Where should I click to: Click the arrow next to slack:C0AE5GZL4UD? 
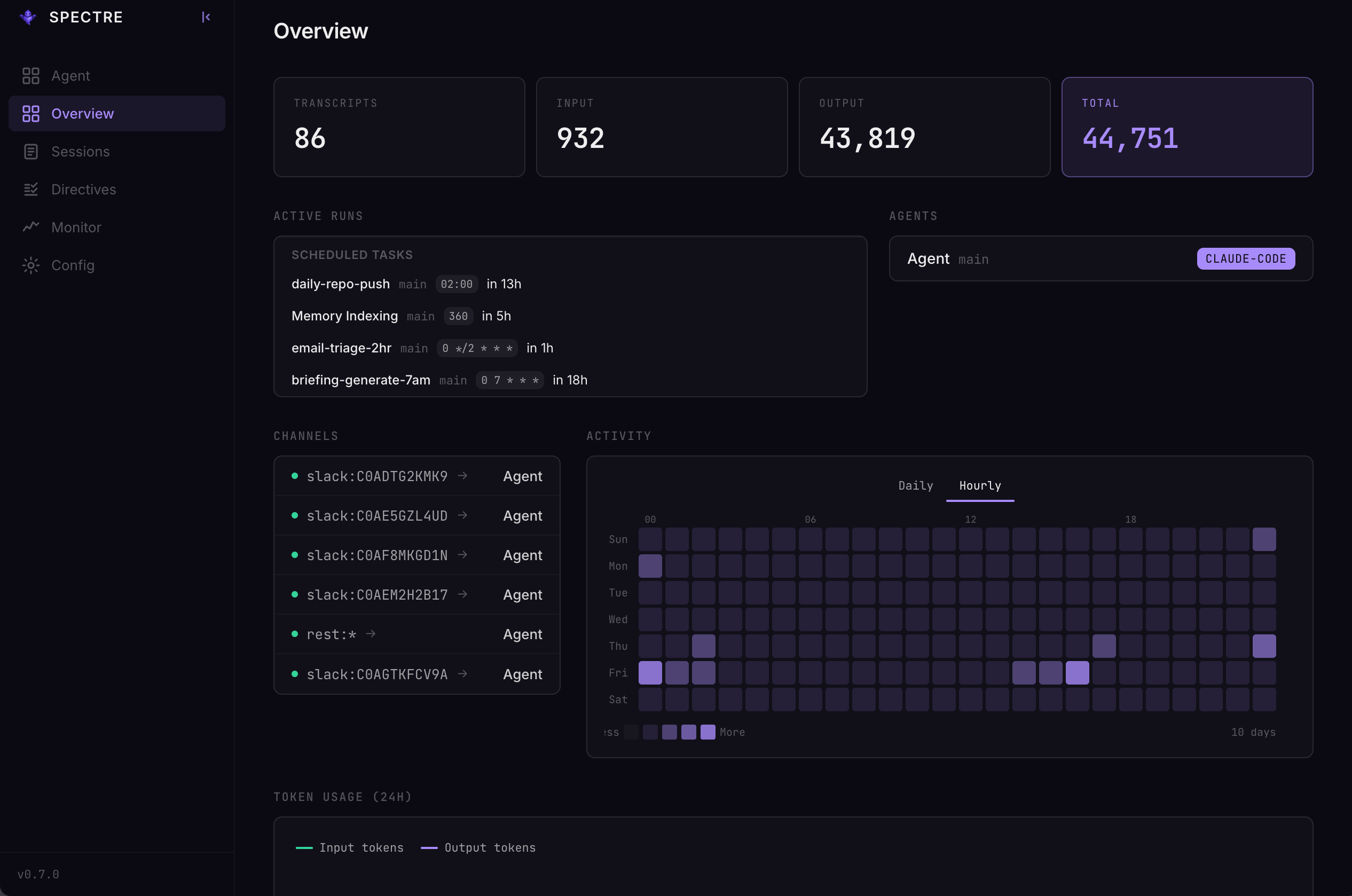(463, 515)
